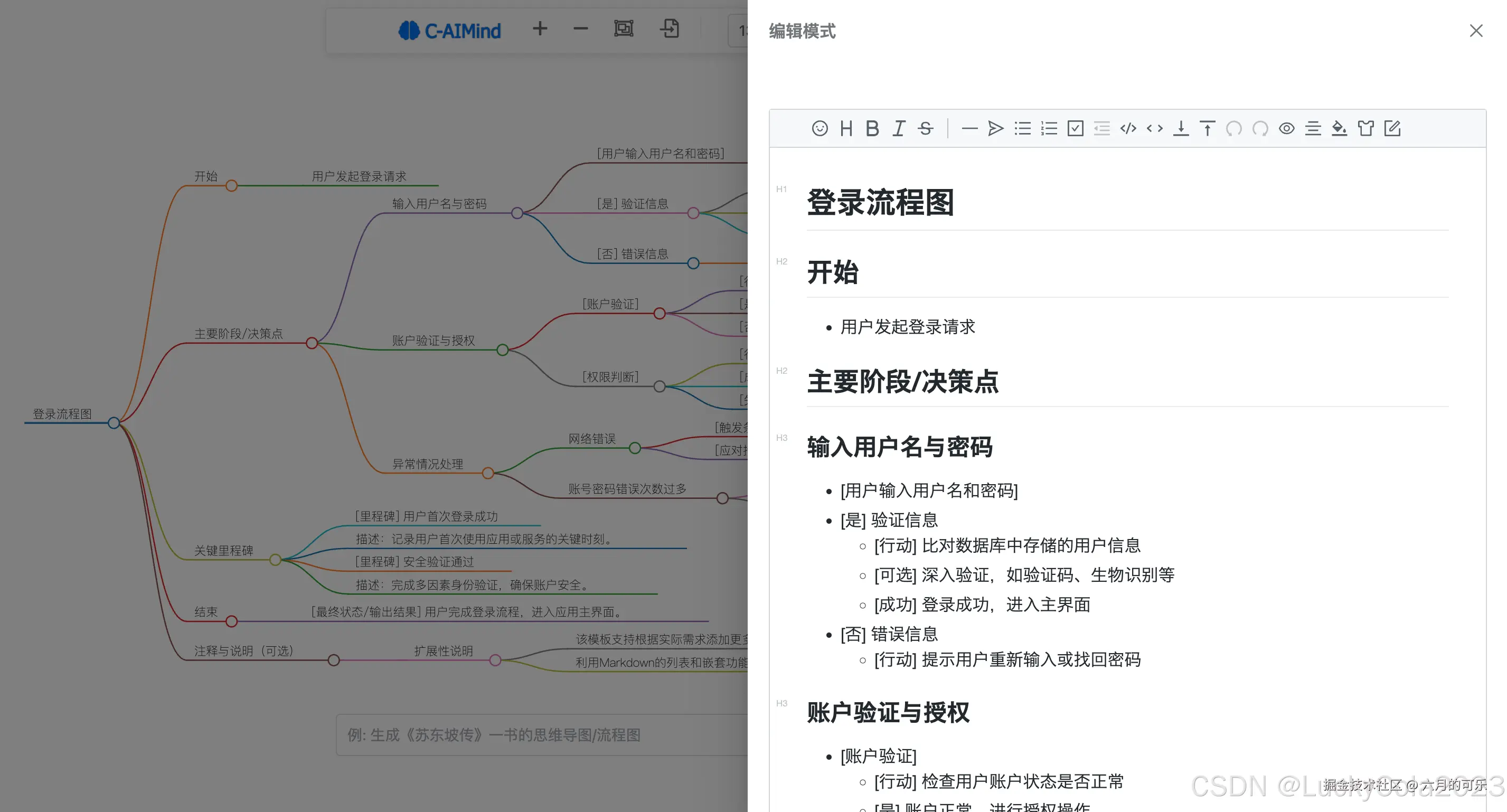Image resolution: width=1507 pixels, height=812 pixels.
Task: Apply strikethrough formatting
Action: pos(926,128)
